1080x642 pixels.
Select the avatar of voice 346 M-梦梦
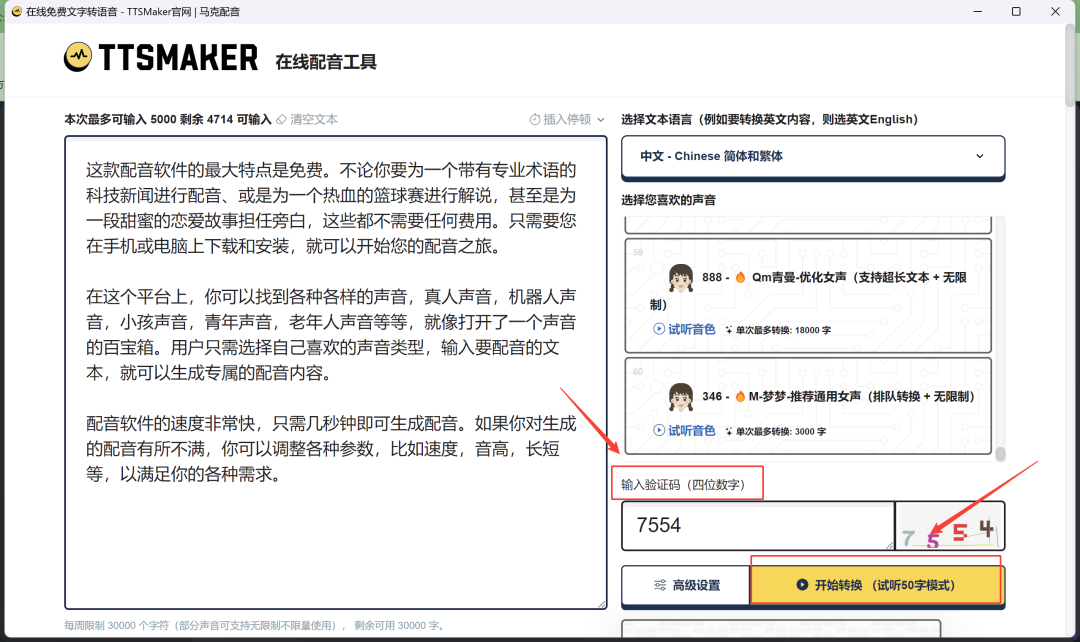coord(681,397)
